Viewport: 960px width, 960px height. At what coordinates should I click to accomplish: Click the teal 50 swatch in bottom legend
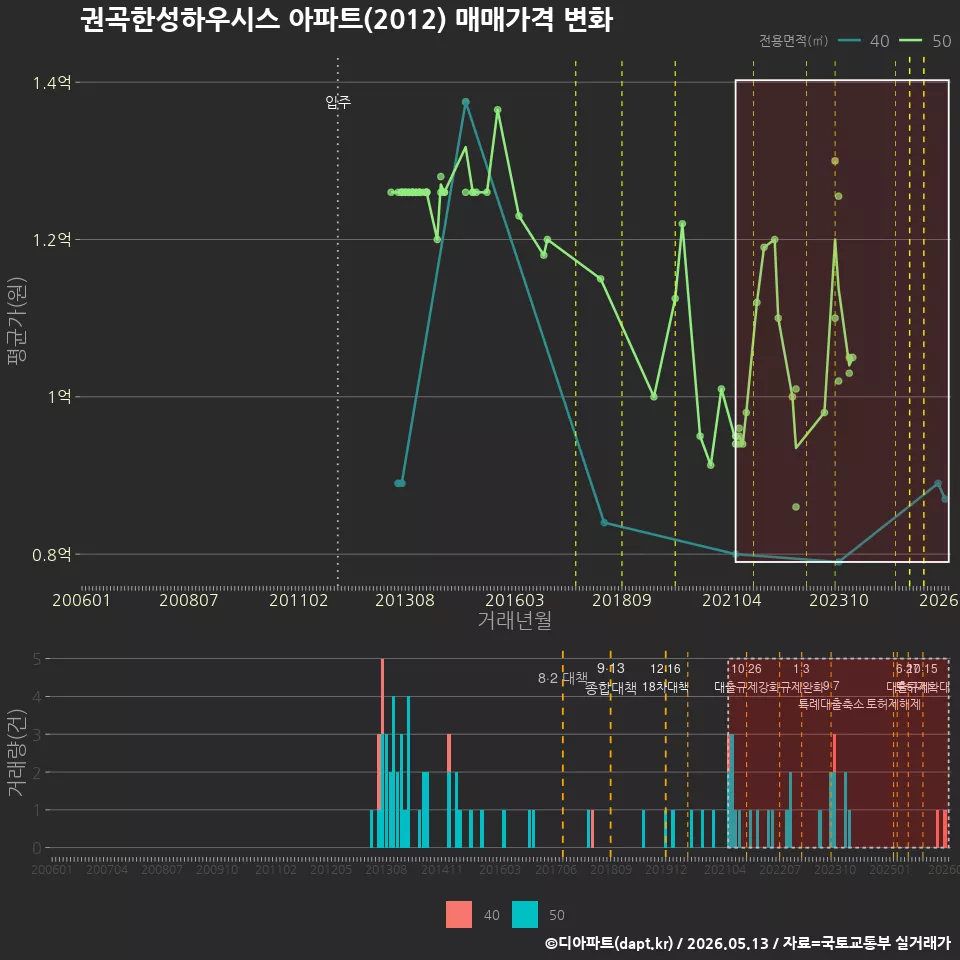click(525, 915)
